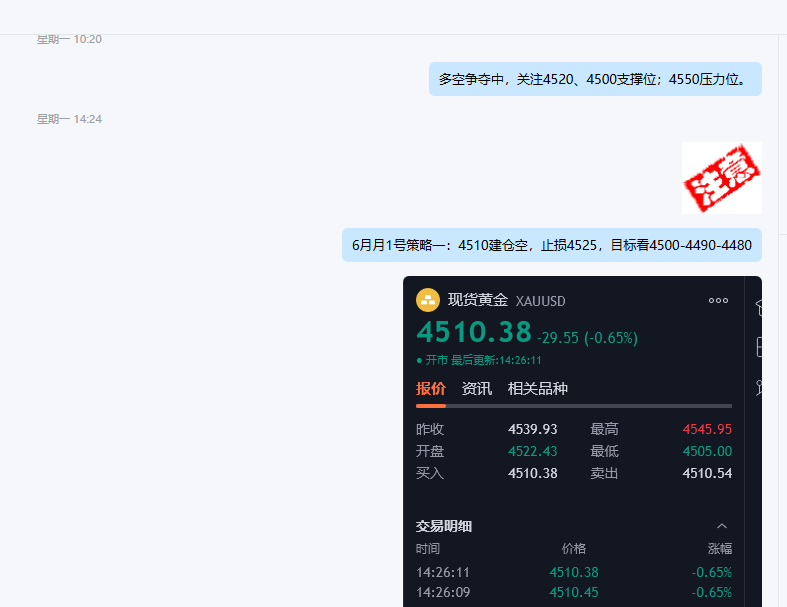787x607 pixels.
Task: Open the spot gold quote screenshot image
Action: coord(582,441)
